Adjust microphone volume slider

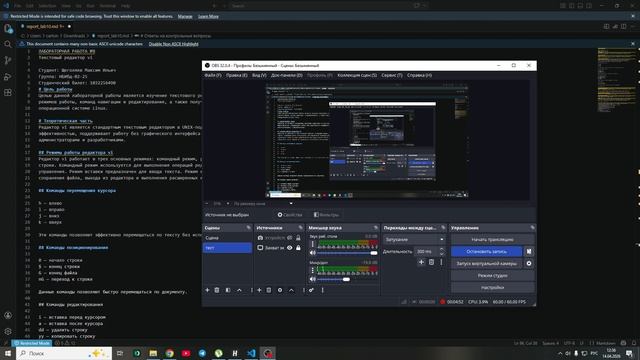click(x=347, y=279)
